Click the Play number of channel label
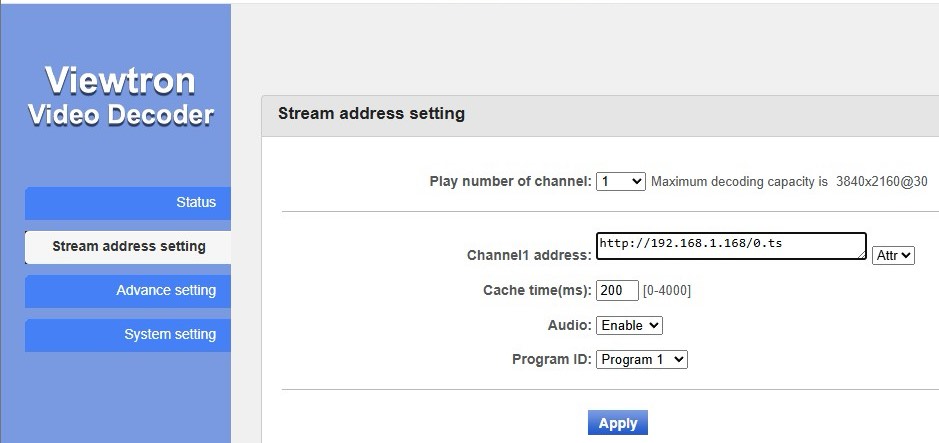The width and height of the screenshot is (939, 443). pos(510,182)
